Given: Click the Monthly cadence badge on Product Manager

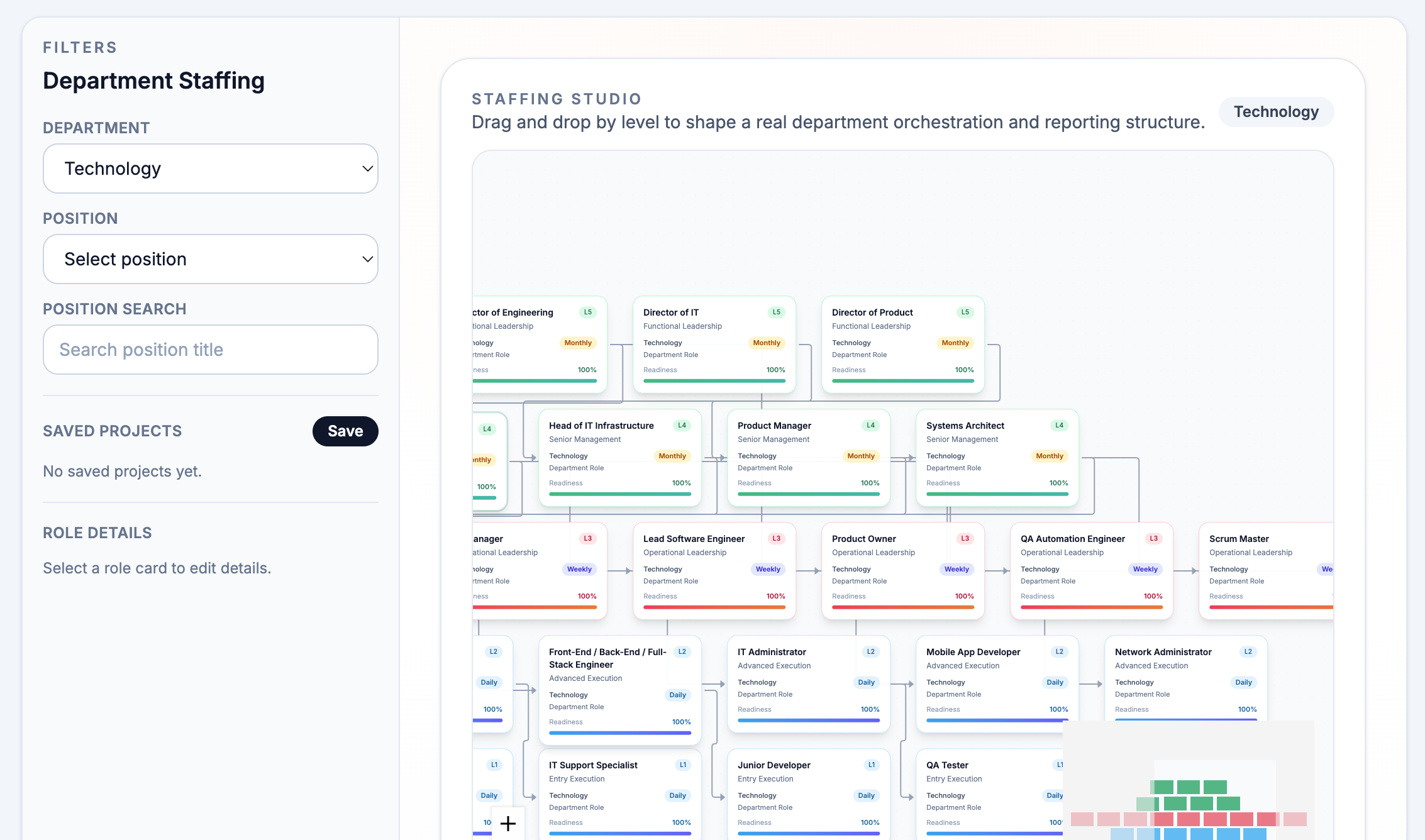Looking at the screenshot, I should point(860,456).
